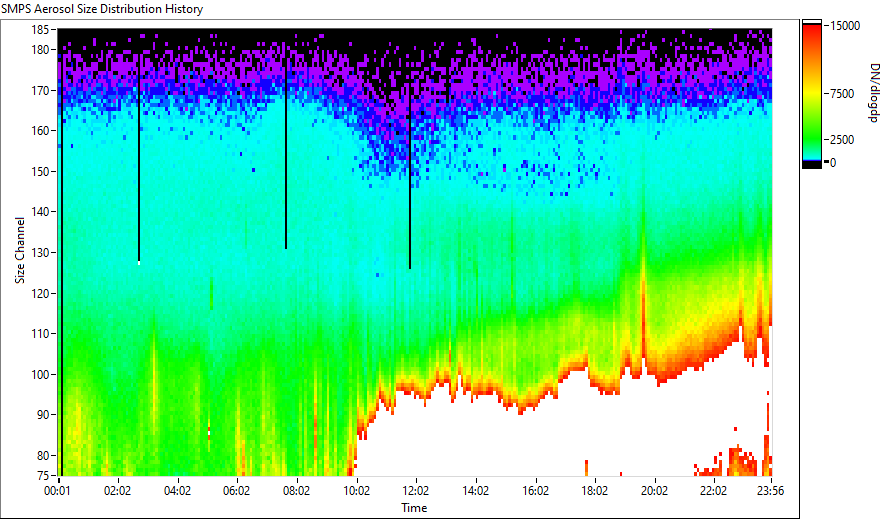Click the 'Size Channel' y-axis label
This screenshot has height=519, width=884.
point(20,250)
